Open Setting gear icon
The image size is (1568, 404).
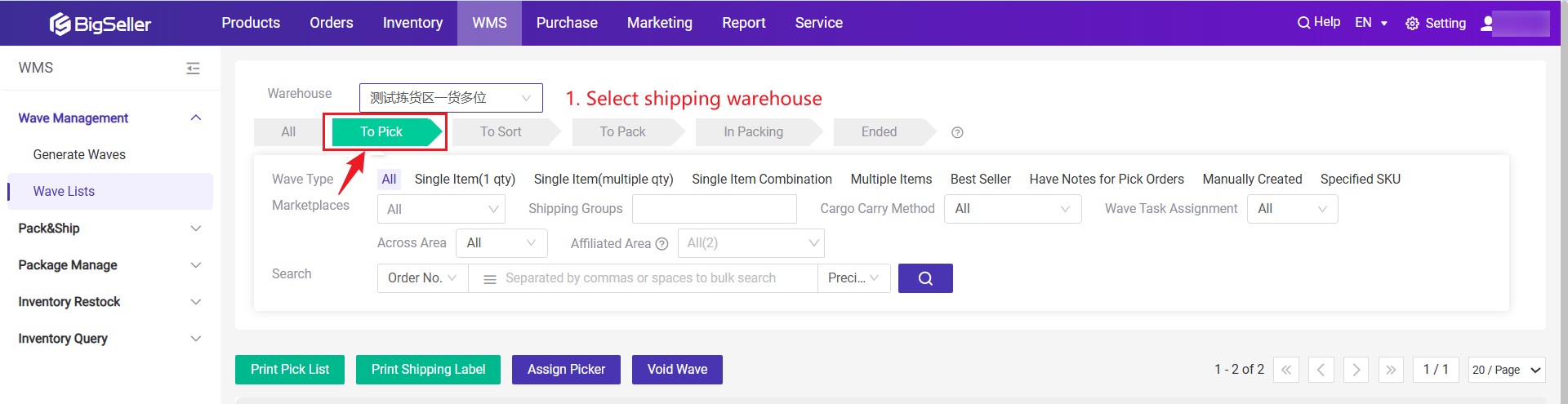pos(1412,24)
